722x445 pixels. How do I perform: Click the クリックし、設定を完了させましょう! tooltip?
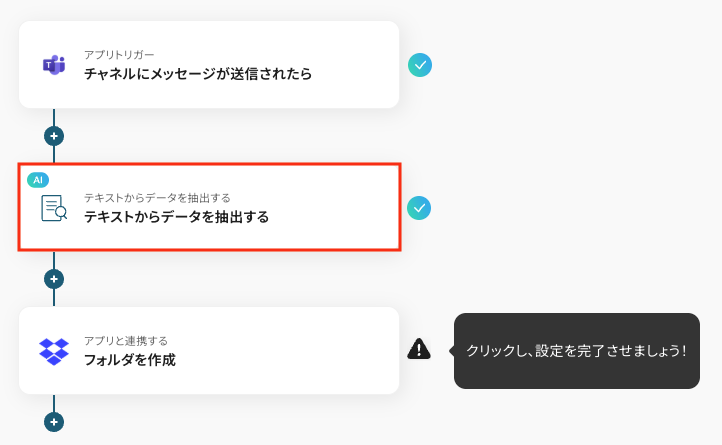click(x=576, y=351)
